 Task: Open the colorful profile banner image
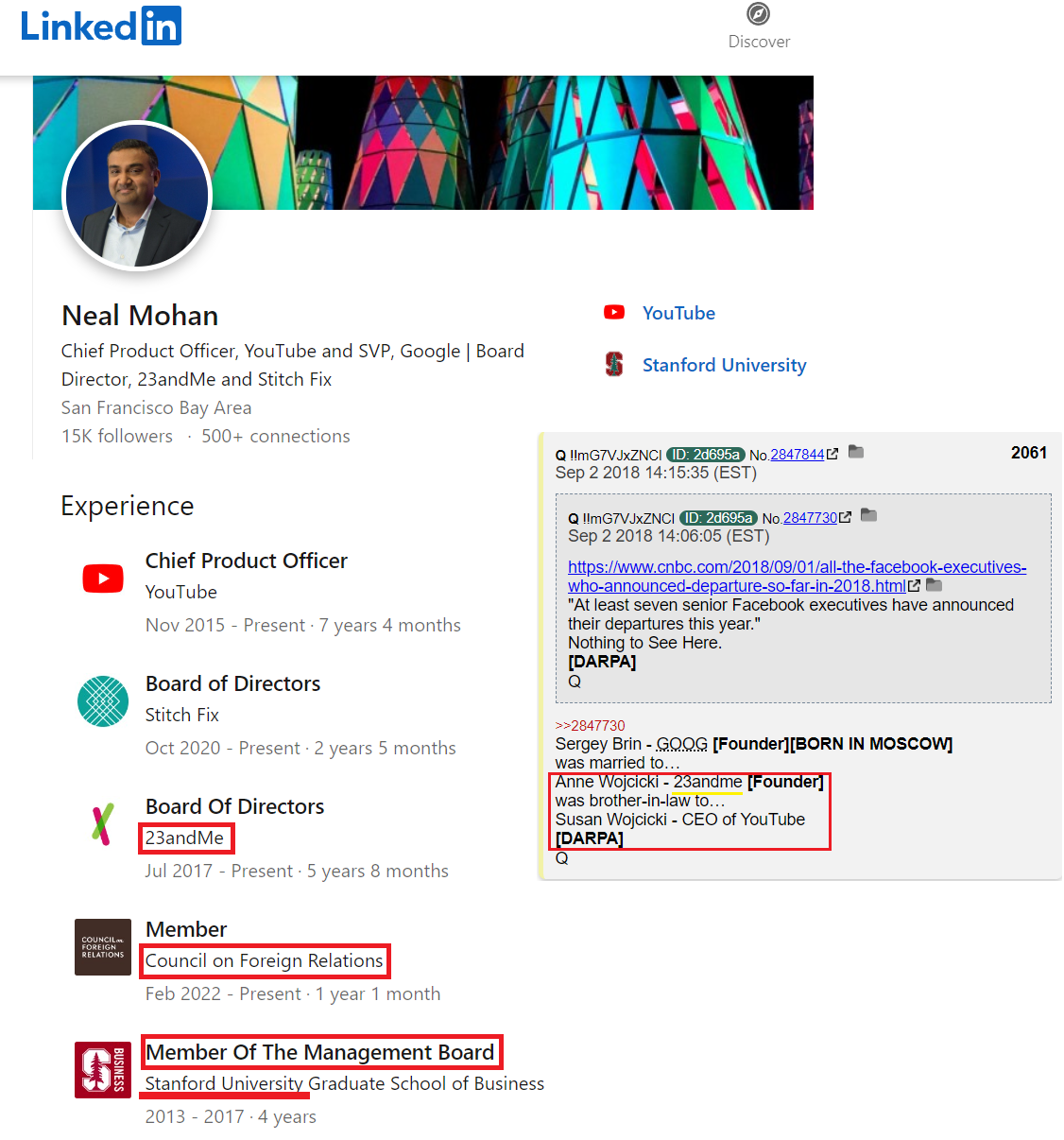pos(423,143)
